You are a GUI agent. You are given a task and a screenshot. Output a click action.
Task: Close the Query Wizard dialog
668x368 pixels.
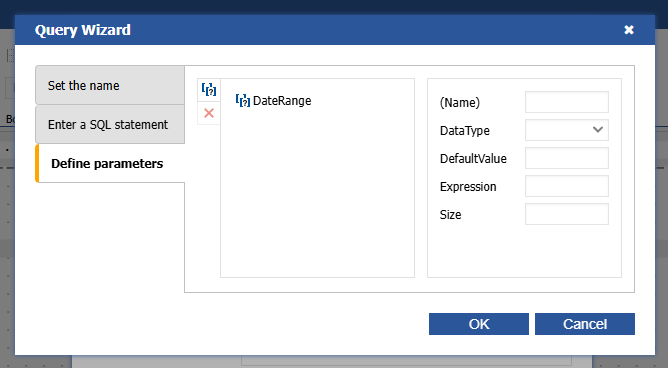pyautogui.click(x=629, y=30)
